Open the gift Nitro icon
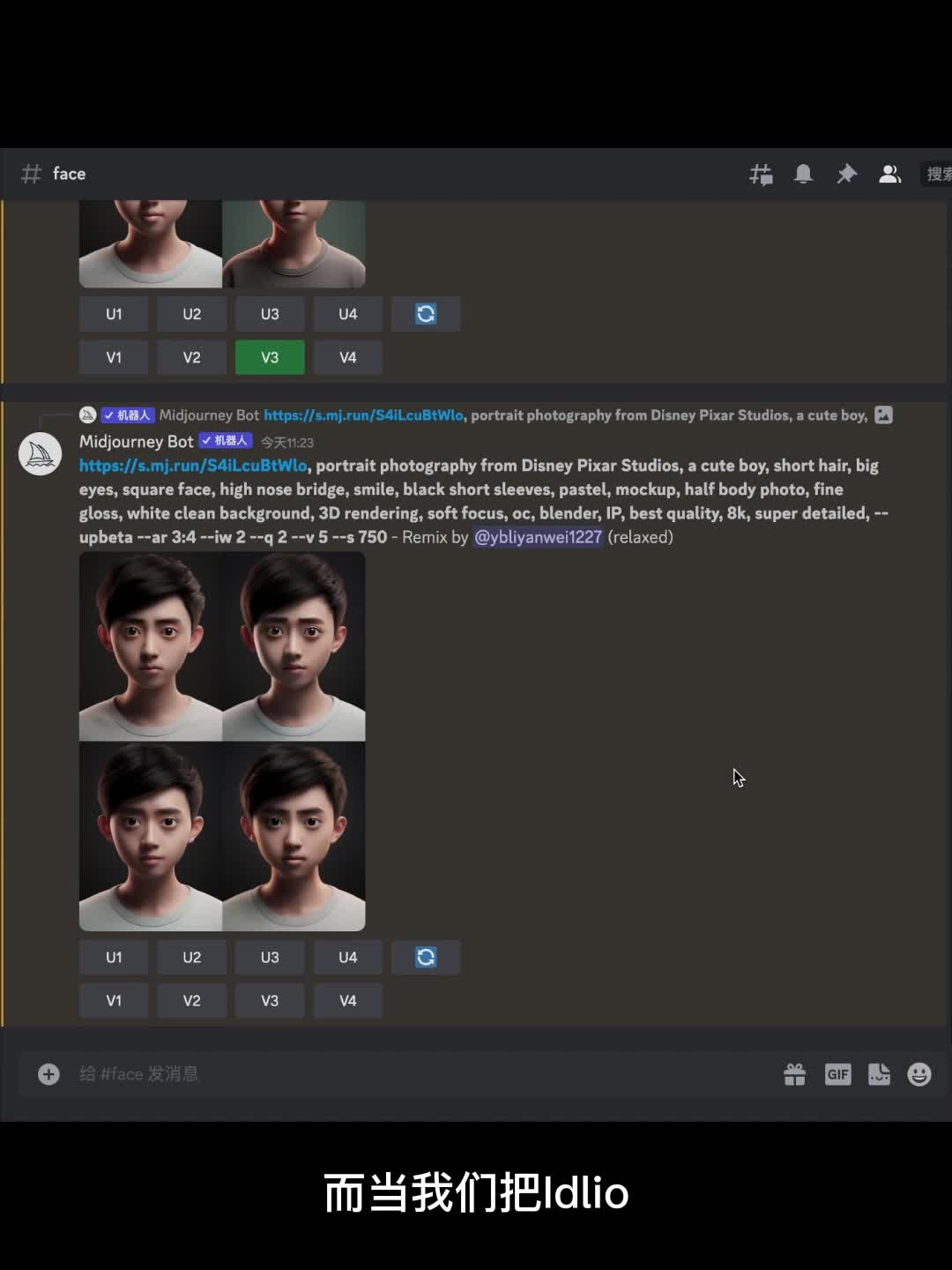952x1270 pixels. click(x=794, y=1074)
